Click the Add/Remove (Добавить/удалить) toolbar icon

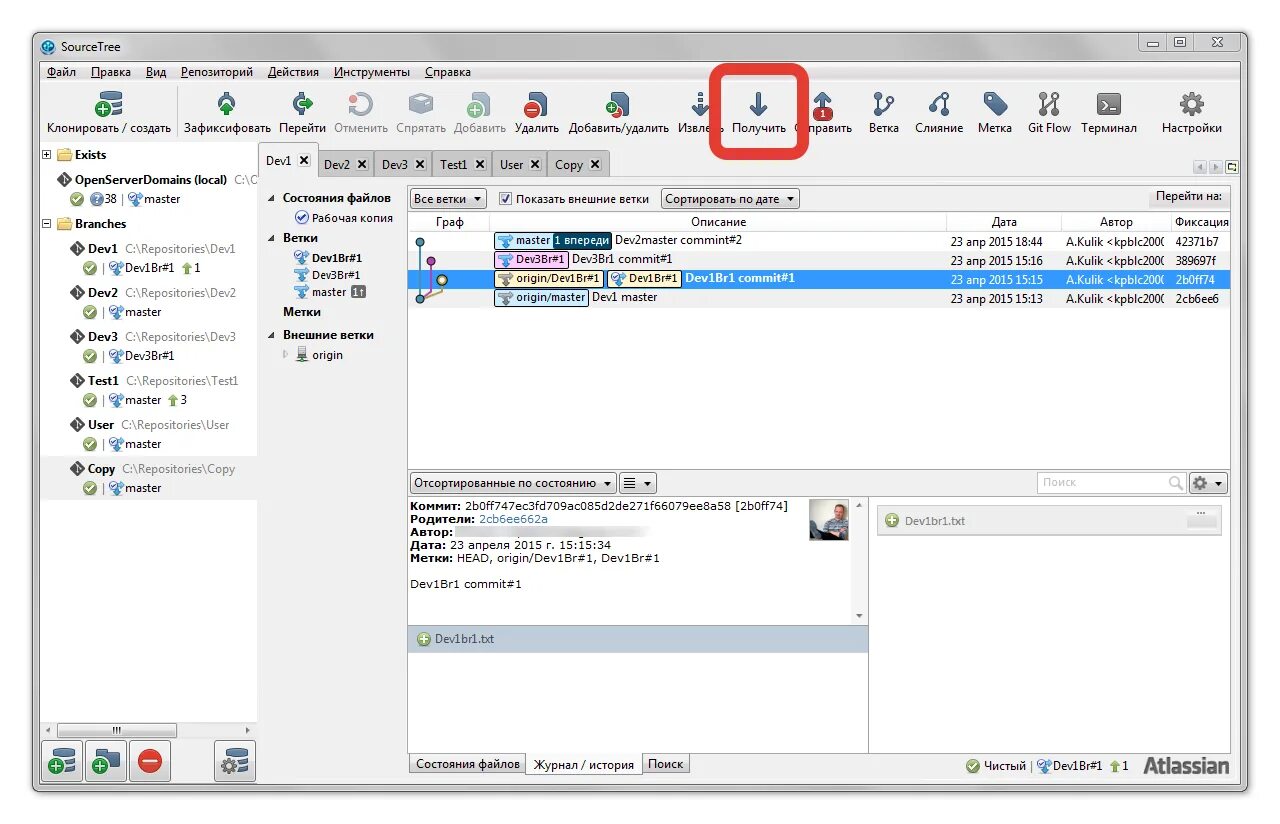tap(618, 104)
